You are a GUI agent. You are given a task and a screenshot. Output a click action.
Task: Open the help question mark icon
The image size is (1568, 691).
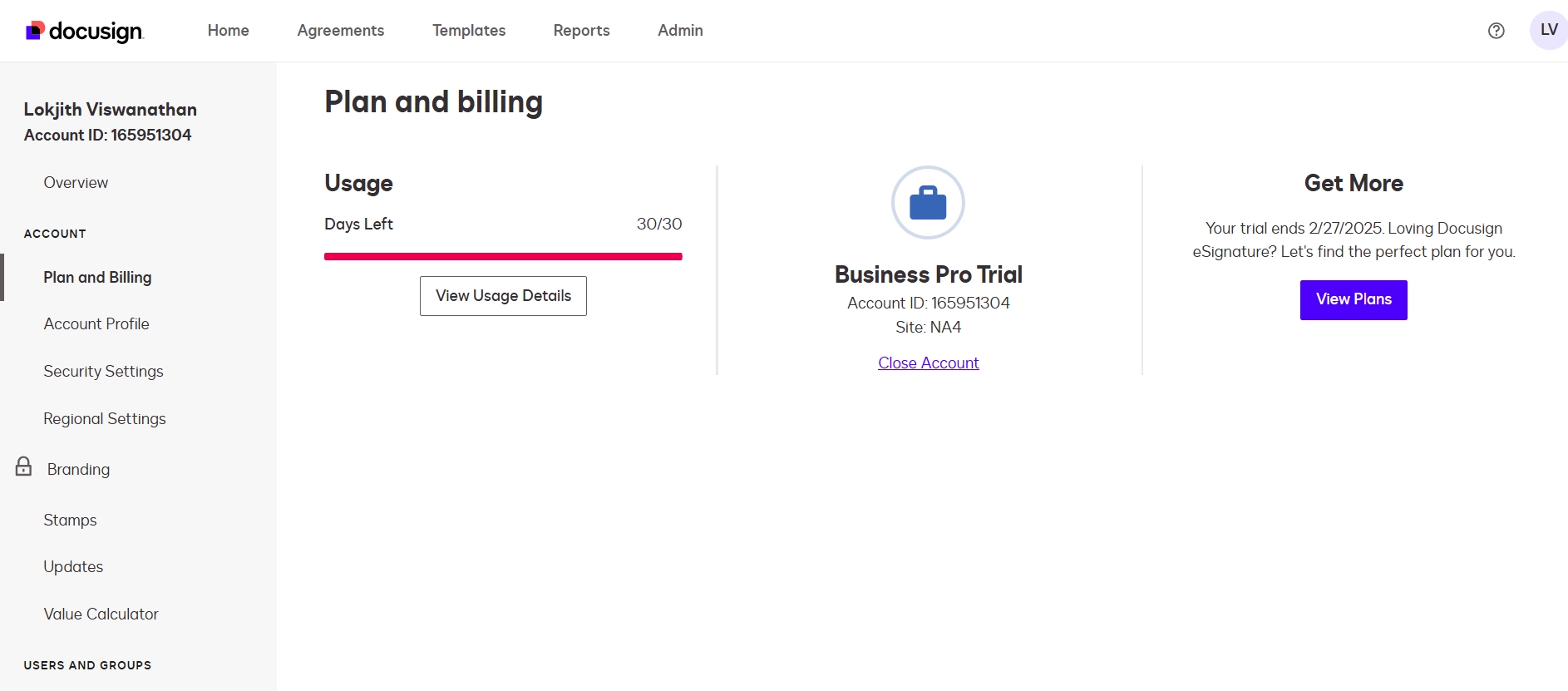coord(1496,31)
